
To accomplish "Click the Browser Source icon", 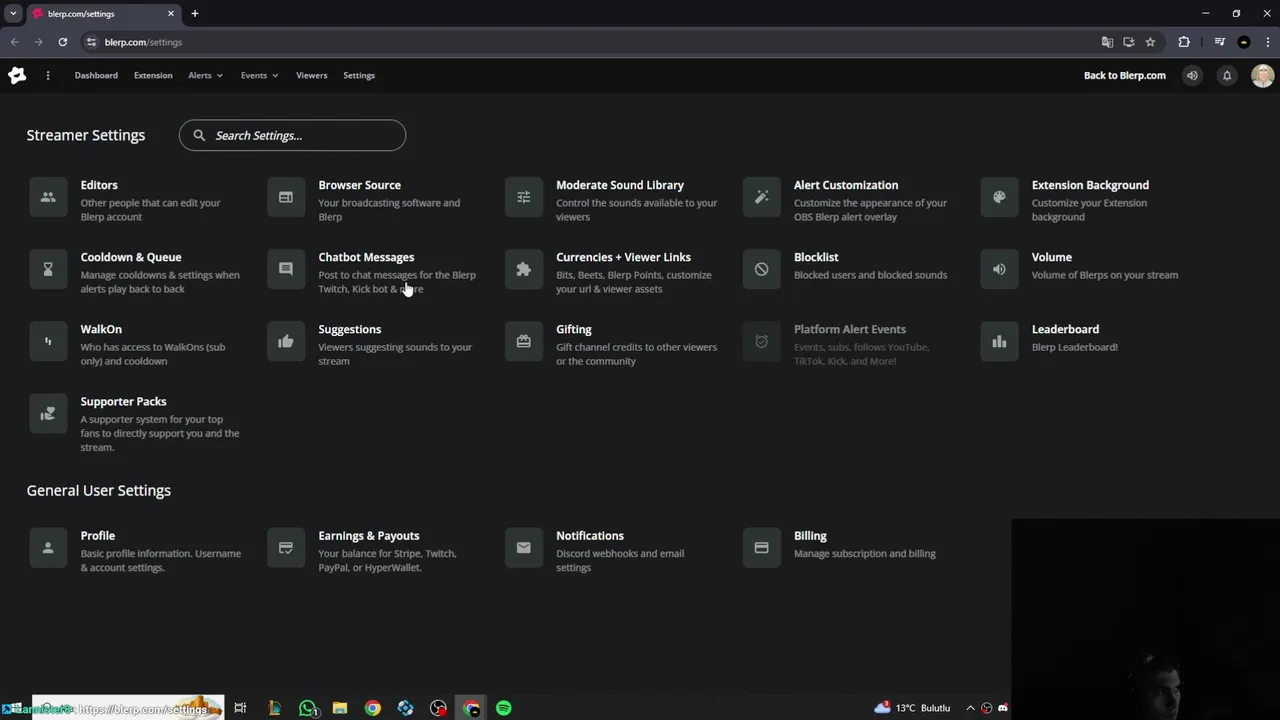I will [x=286, y=197].
